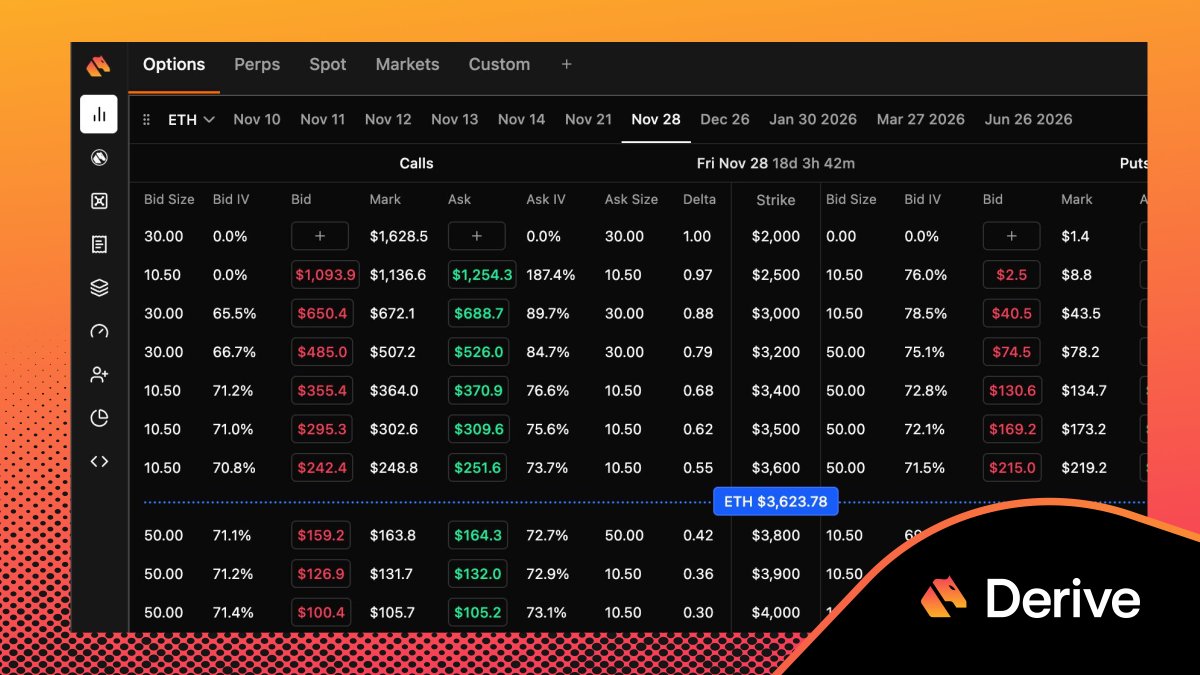This screenshot has height=675, width=1200.
Task: Click the Strike column header
Action: (776, 200)
